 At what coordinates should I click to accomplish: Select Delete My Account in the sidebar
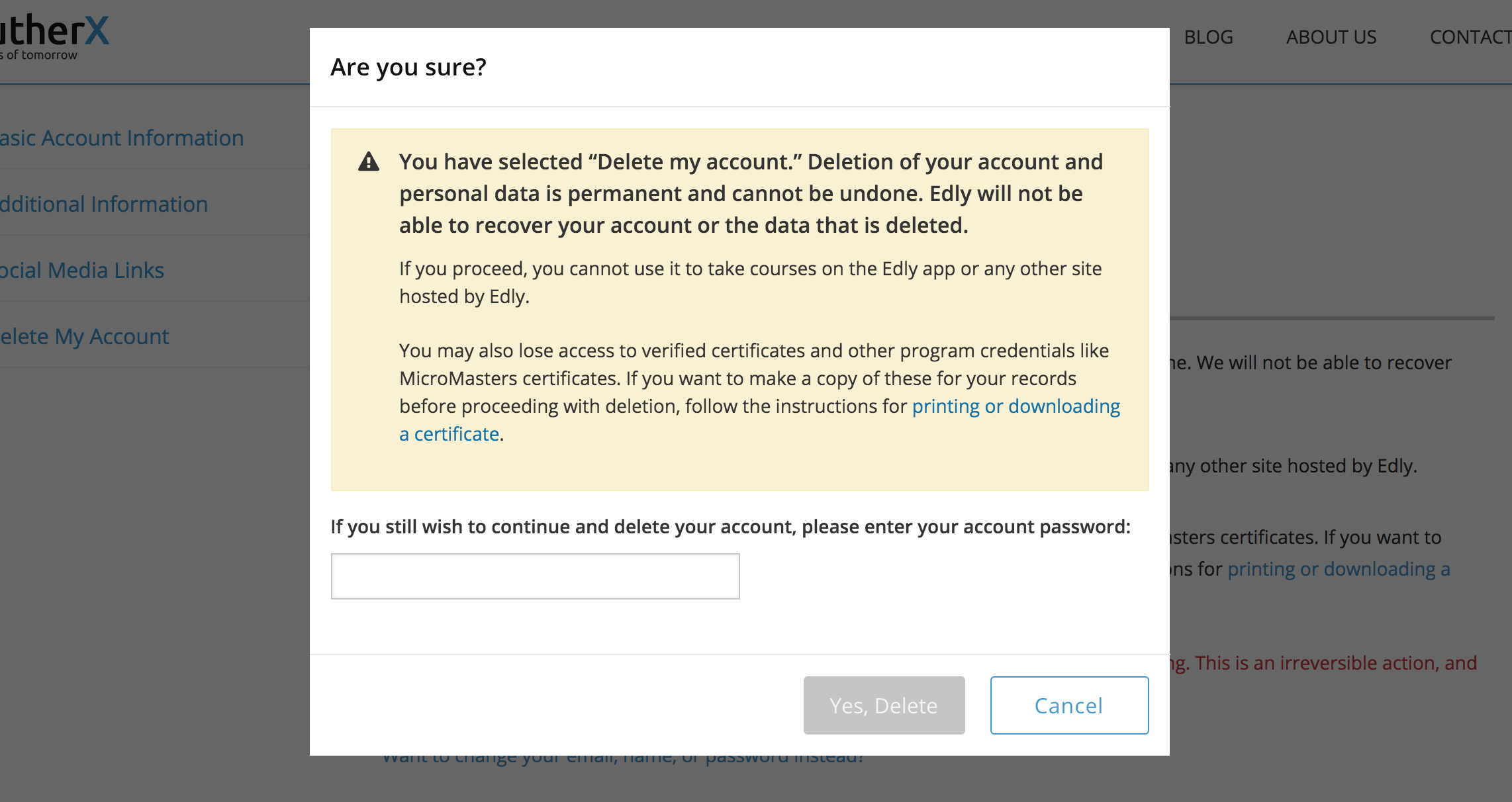85,336
